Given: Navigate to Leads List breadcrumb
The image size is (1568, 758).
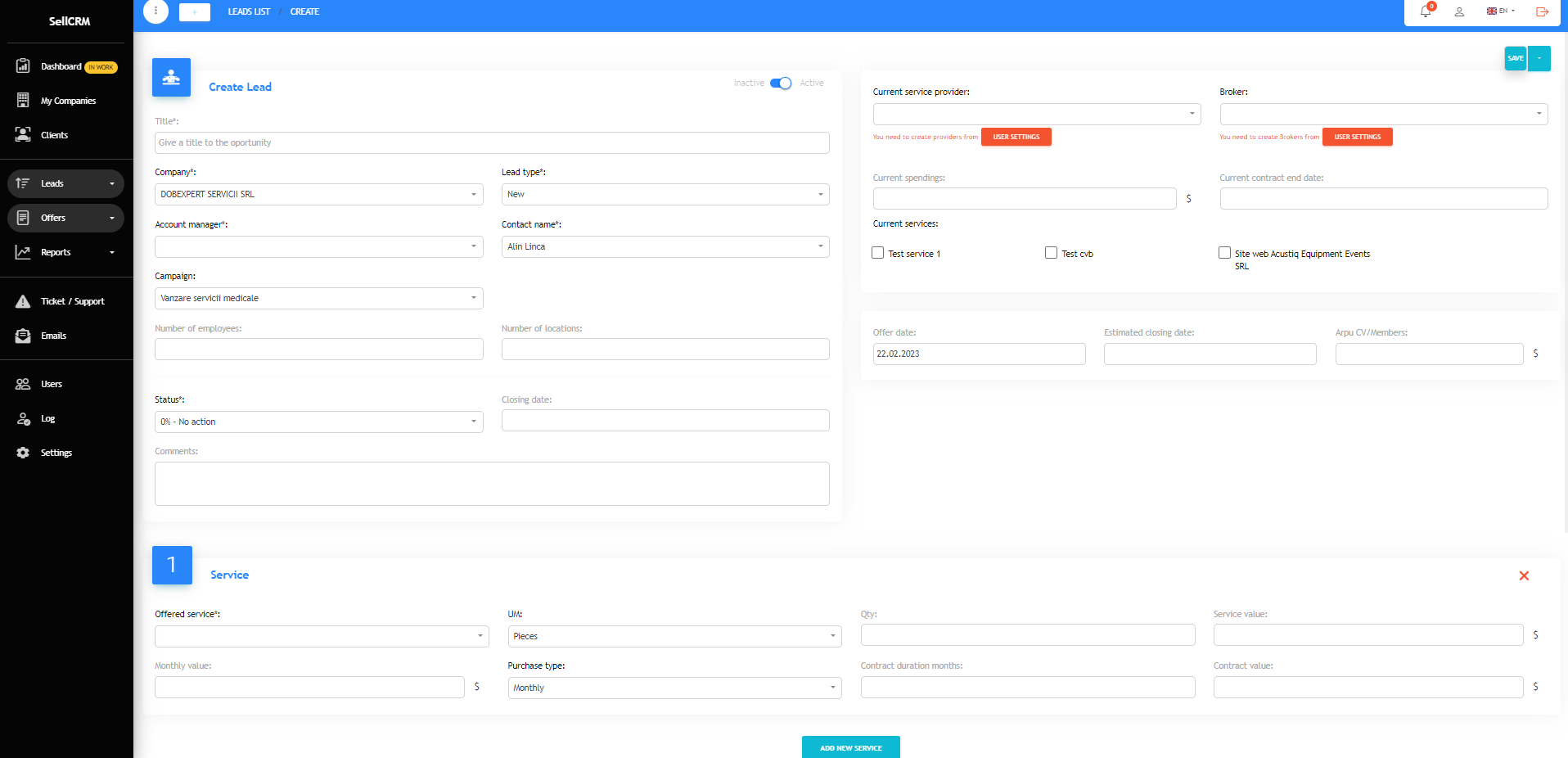Looking at the screenshot, I should tap(249, 11).
